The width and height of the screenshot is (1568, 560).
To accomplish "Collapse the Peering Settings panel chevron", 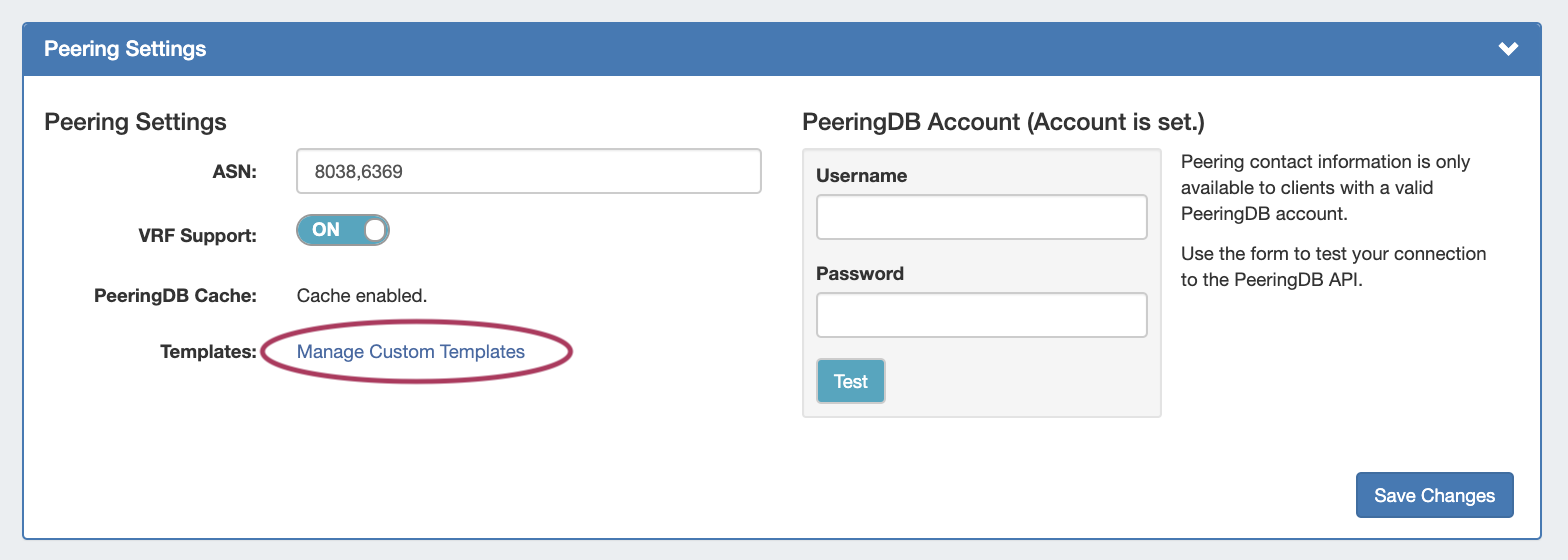I will tap(1508, 49).
